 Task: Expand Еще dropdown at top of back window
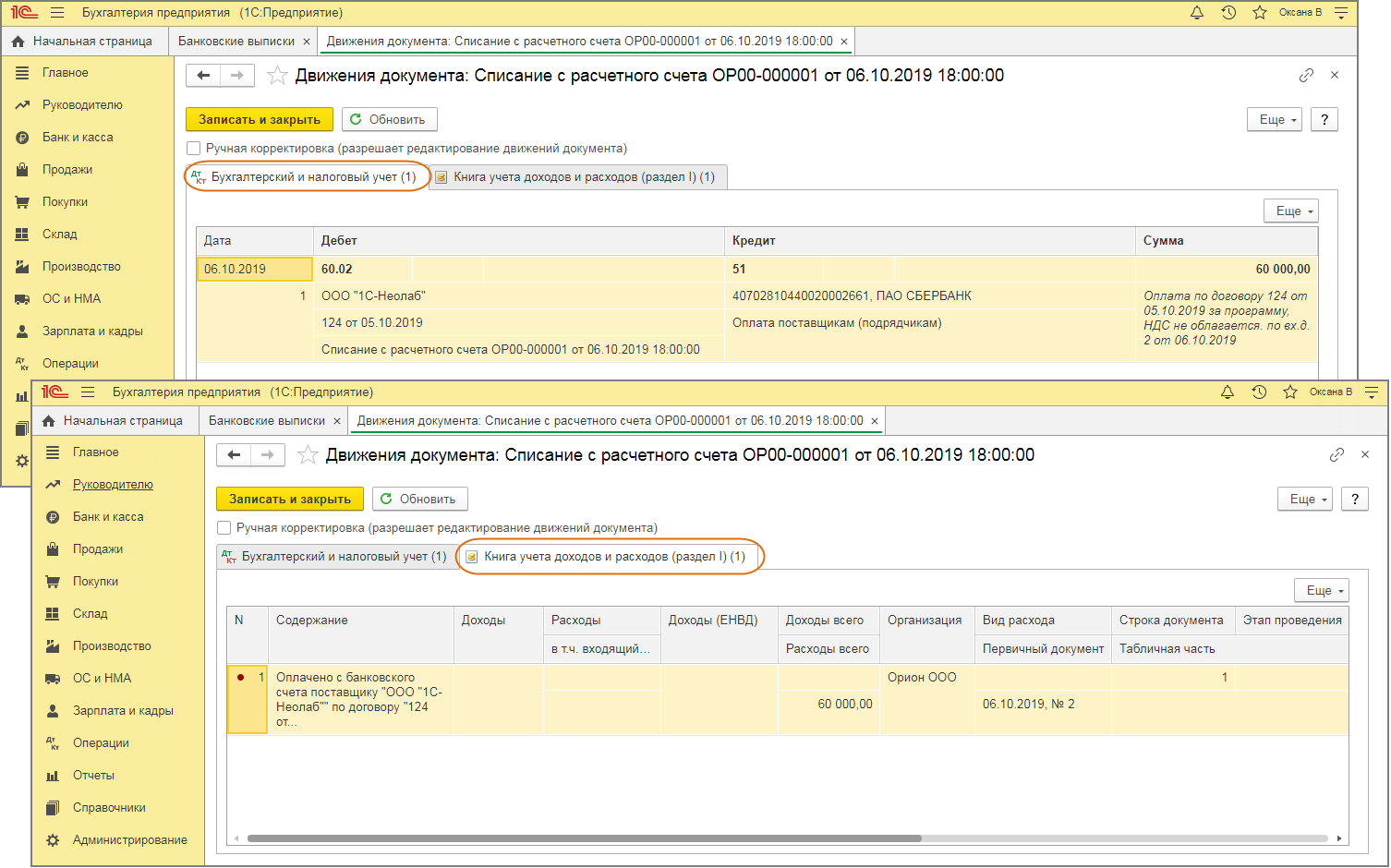(x=1274, y=119)
